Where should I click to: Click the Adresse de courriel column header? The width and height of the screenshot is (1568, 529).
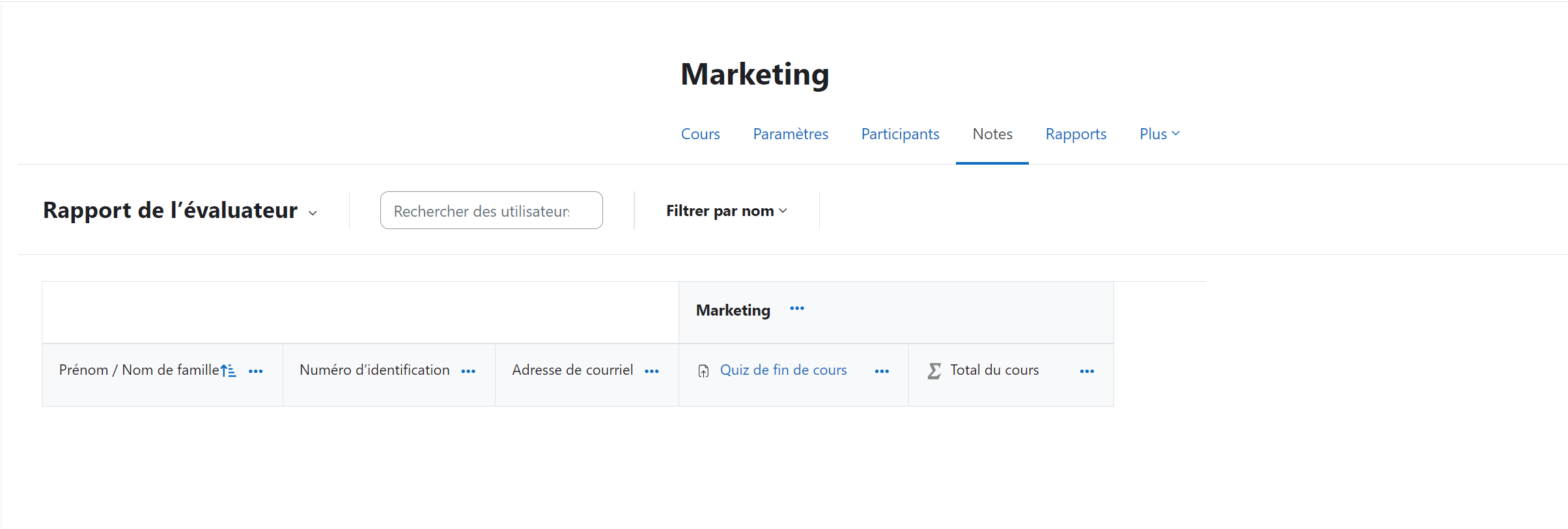pos(572,370)
